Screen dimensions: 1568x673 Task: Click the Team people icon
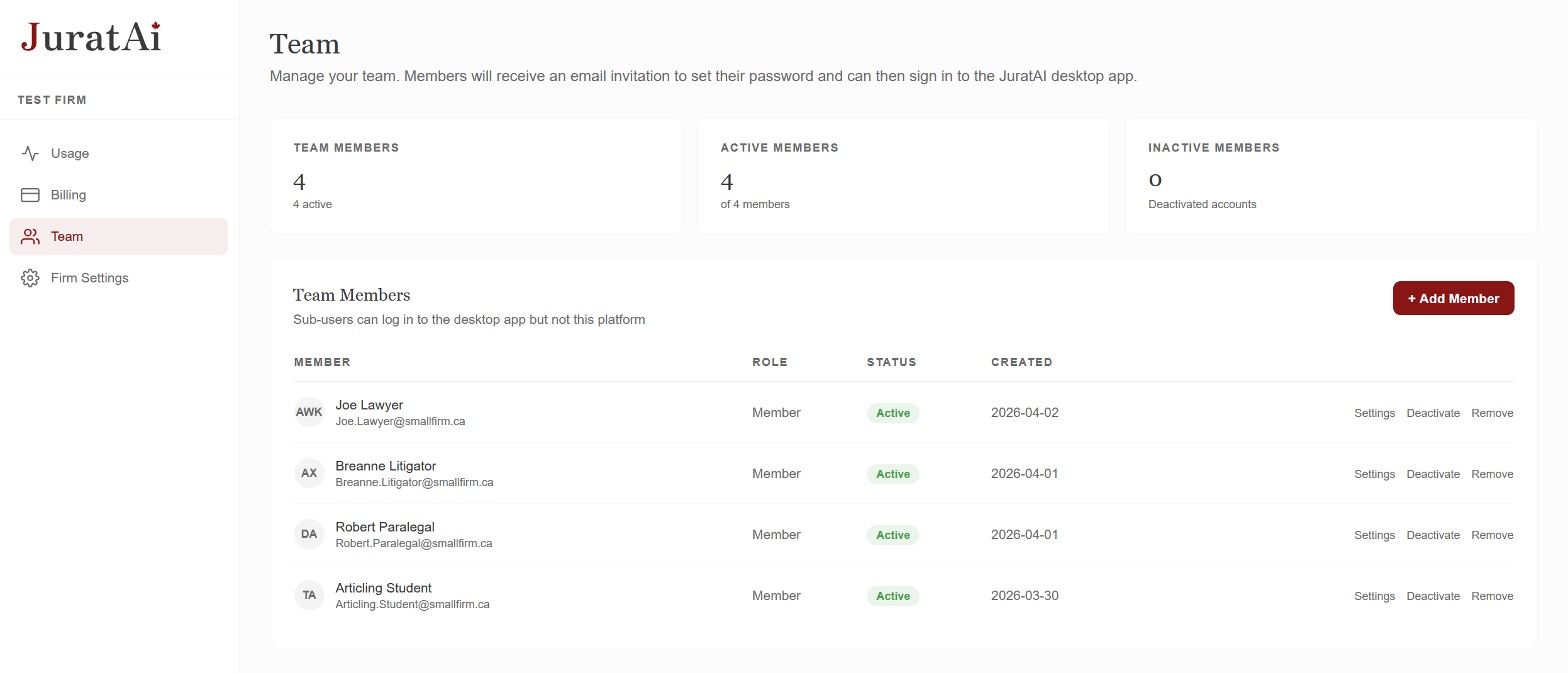[30, 236]
